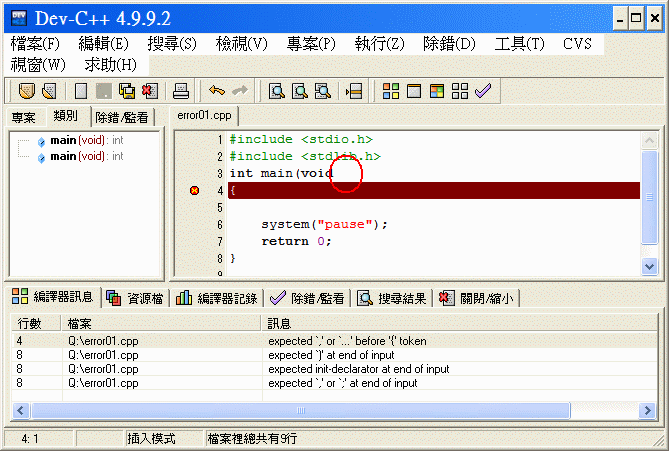
Task: Click the code line "#include <stdio.h>"
Action: click(301, 140)
